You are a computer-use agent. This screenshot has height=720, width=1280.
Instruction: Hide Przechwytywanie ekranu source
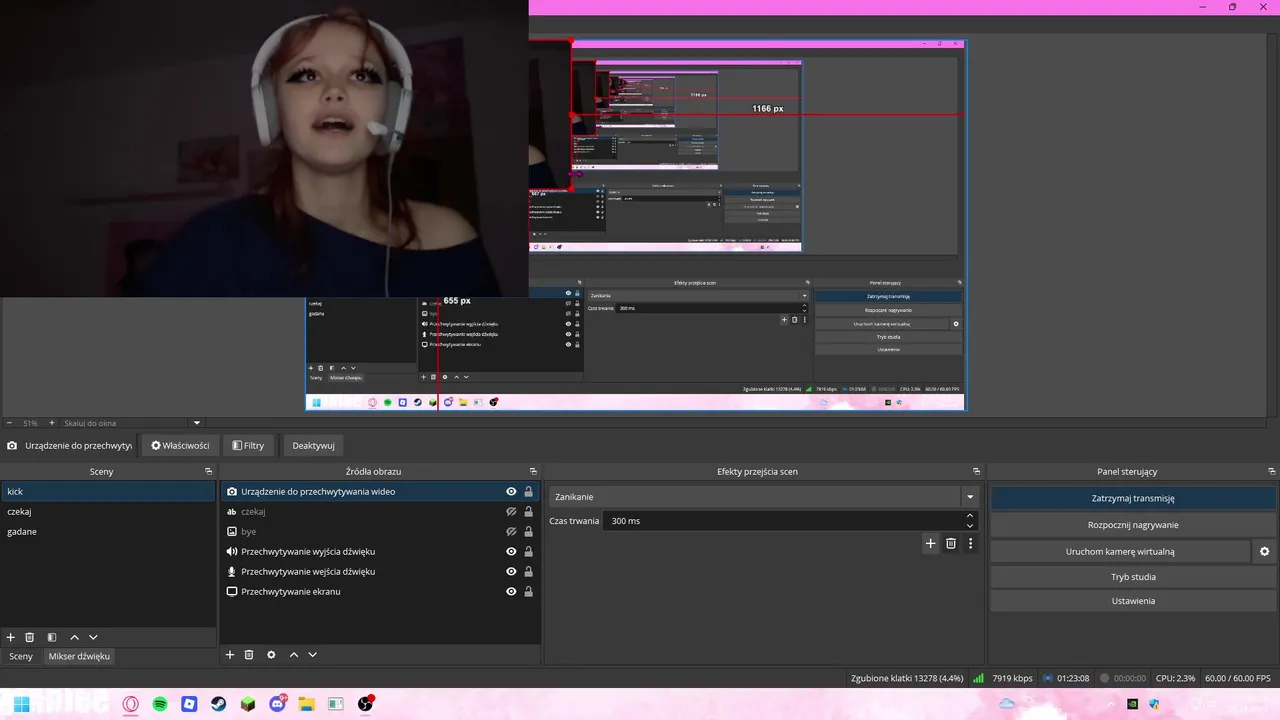511,592
